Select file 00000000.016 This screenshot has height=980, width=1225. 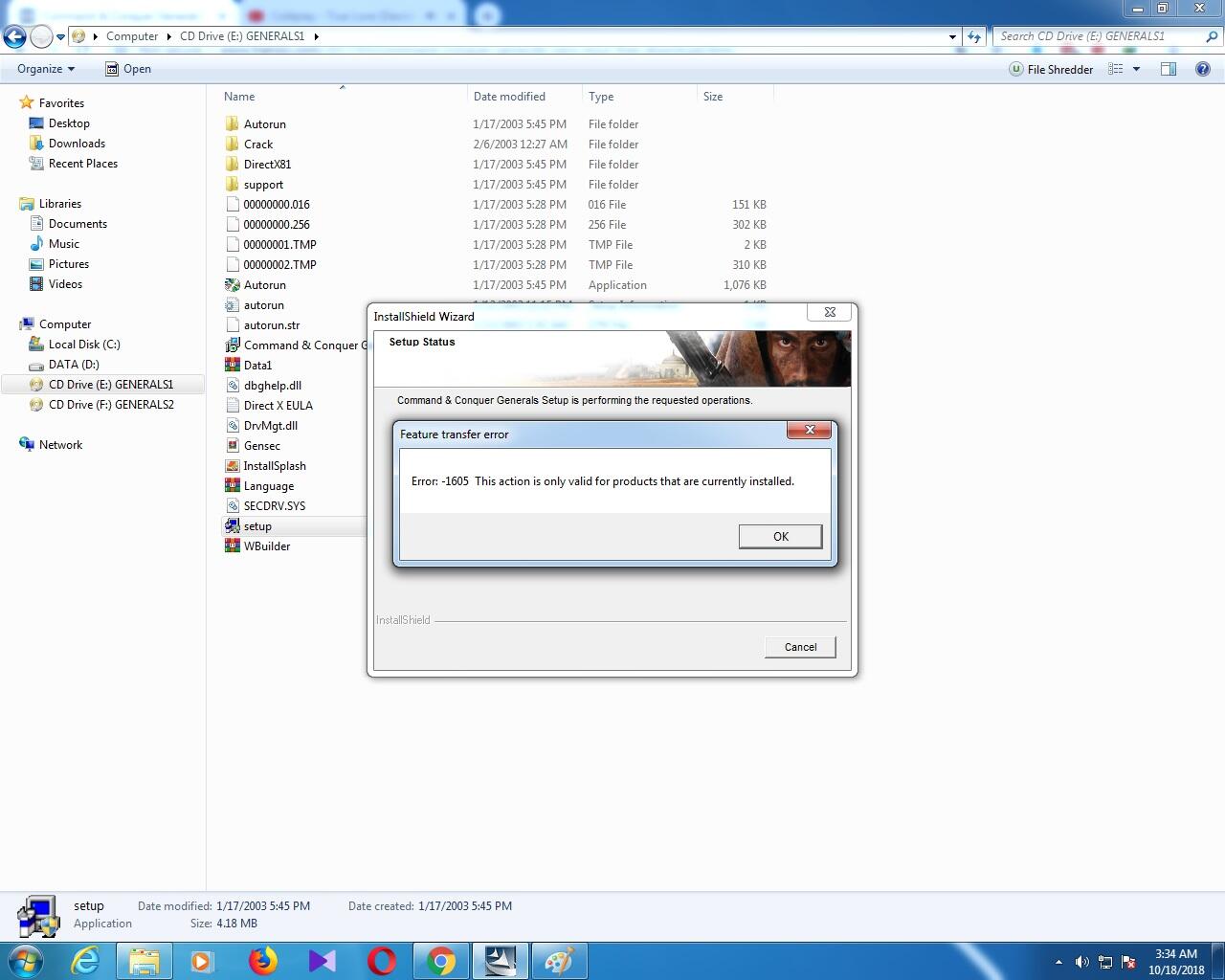(276, 205)
